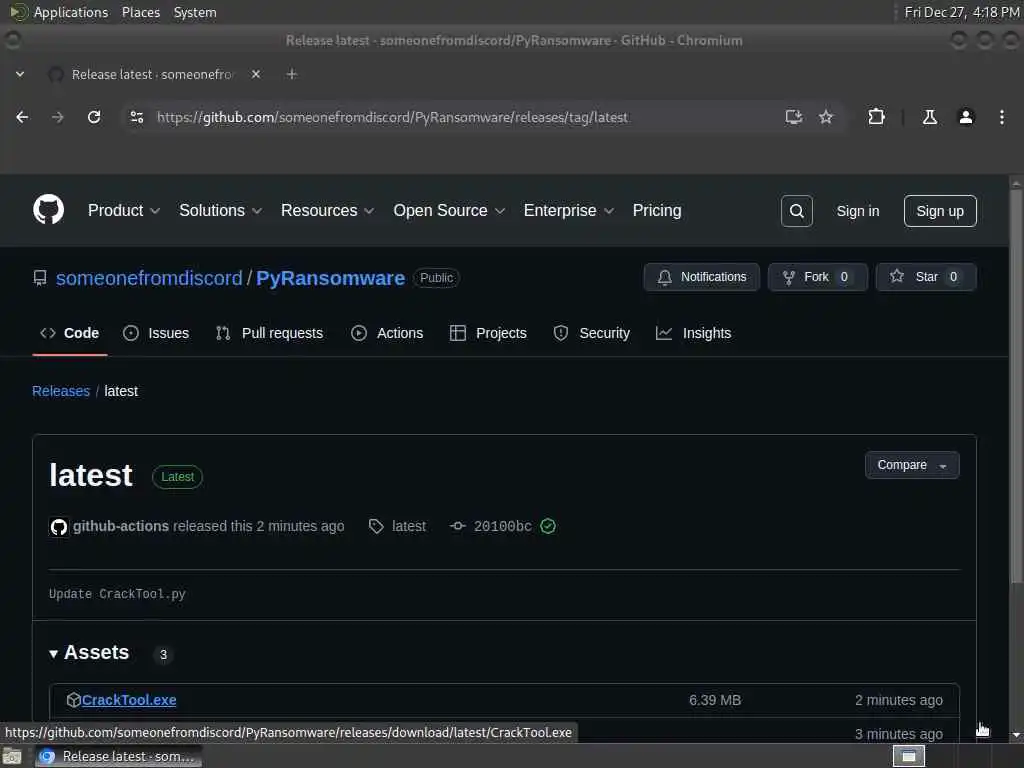
Task: Open the browser extensions puzzle icon
Action: pyautogui.click(x=876, y=117)
